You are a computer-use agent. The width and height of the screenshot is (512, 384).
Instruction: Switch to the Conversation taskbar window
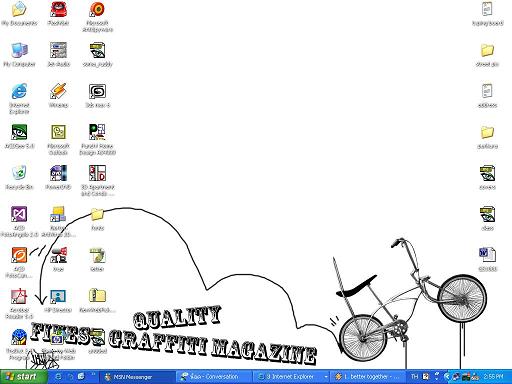pos(213,377)
